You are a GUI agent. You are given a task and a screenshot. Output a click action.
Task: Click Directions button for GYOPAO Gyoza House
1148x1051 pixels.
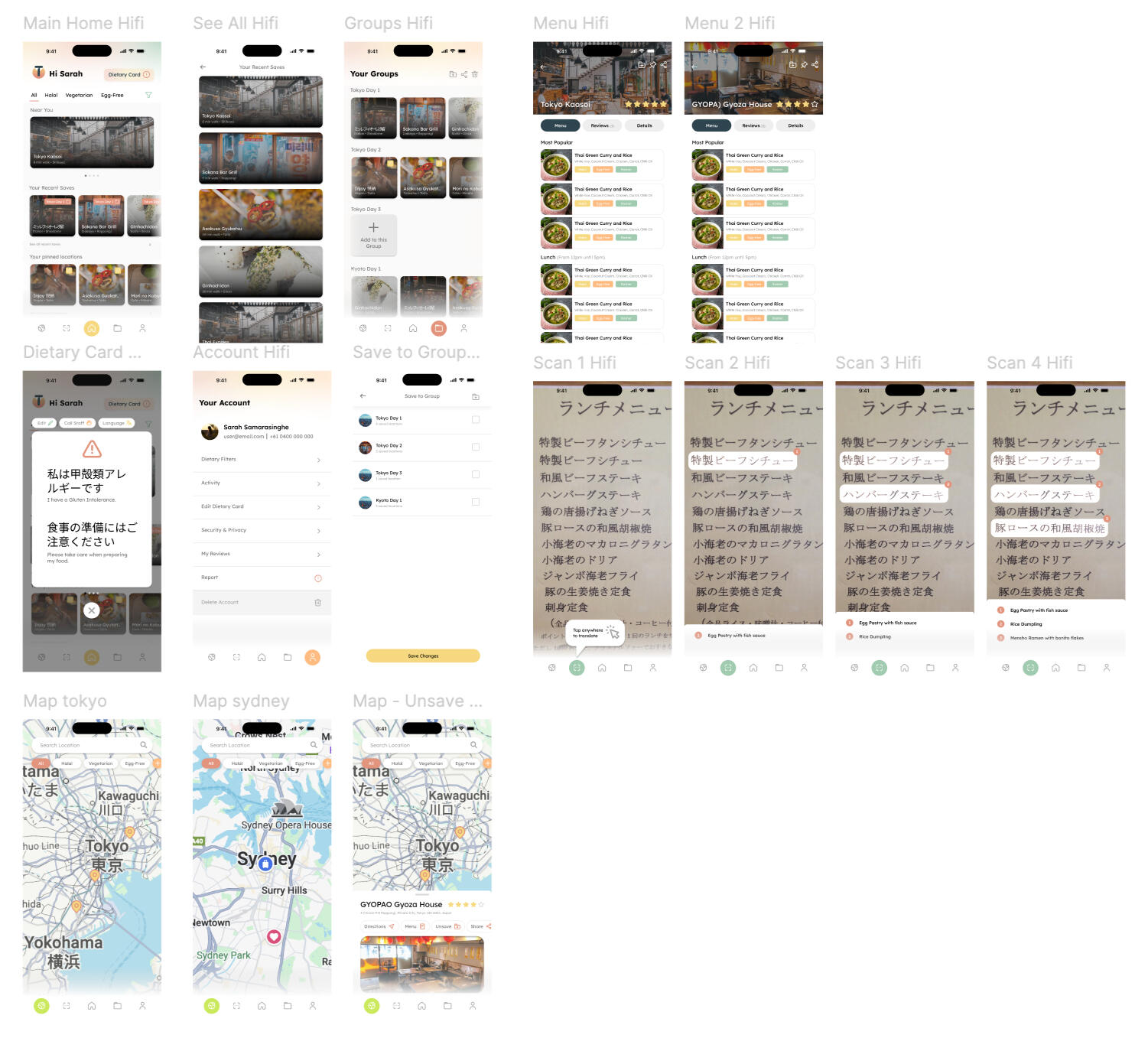click(x=379, y=926)
